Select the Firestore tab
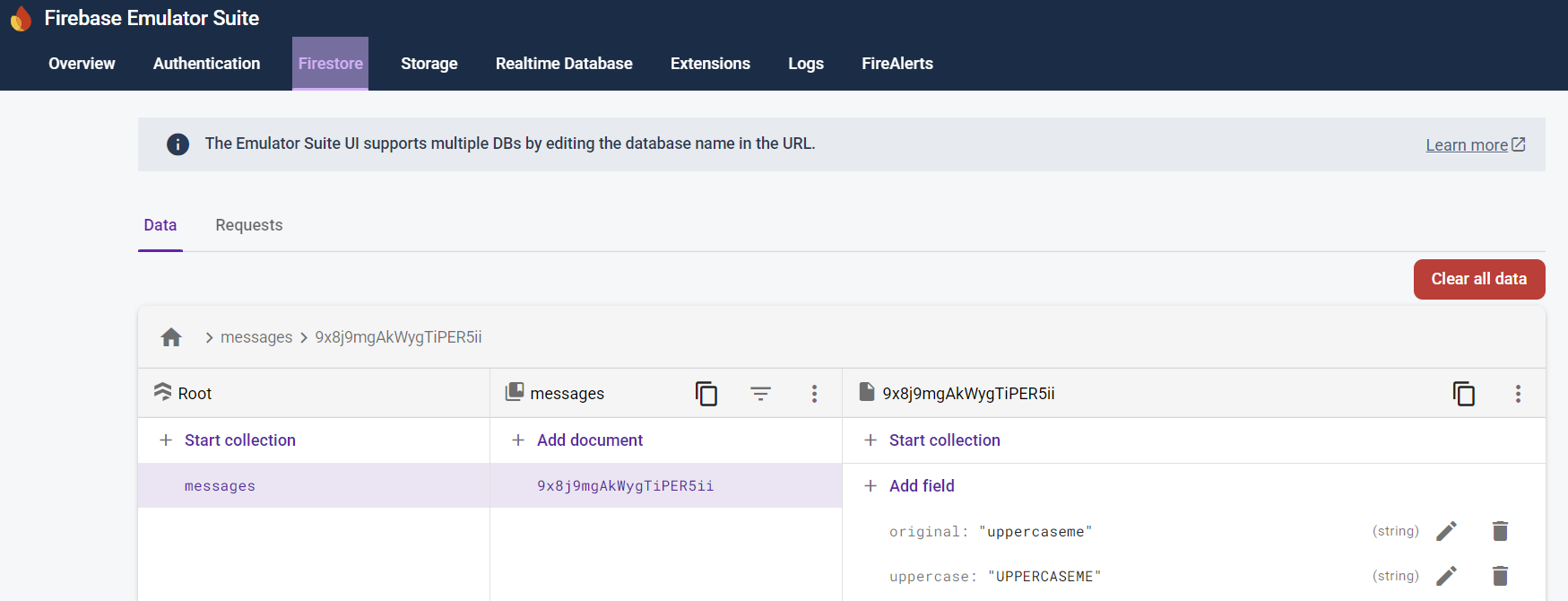The height and width of the screenshot is (601, 1568). click(330, 64)
